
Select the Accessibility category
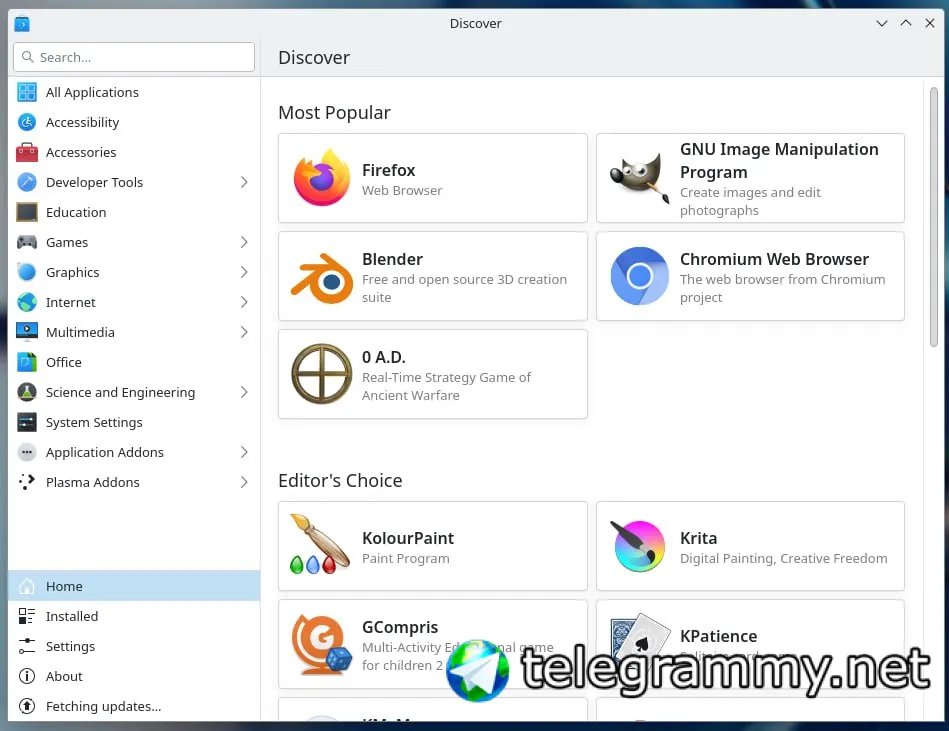134,122
